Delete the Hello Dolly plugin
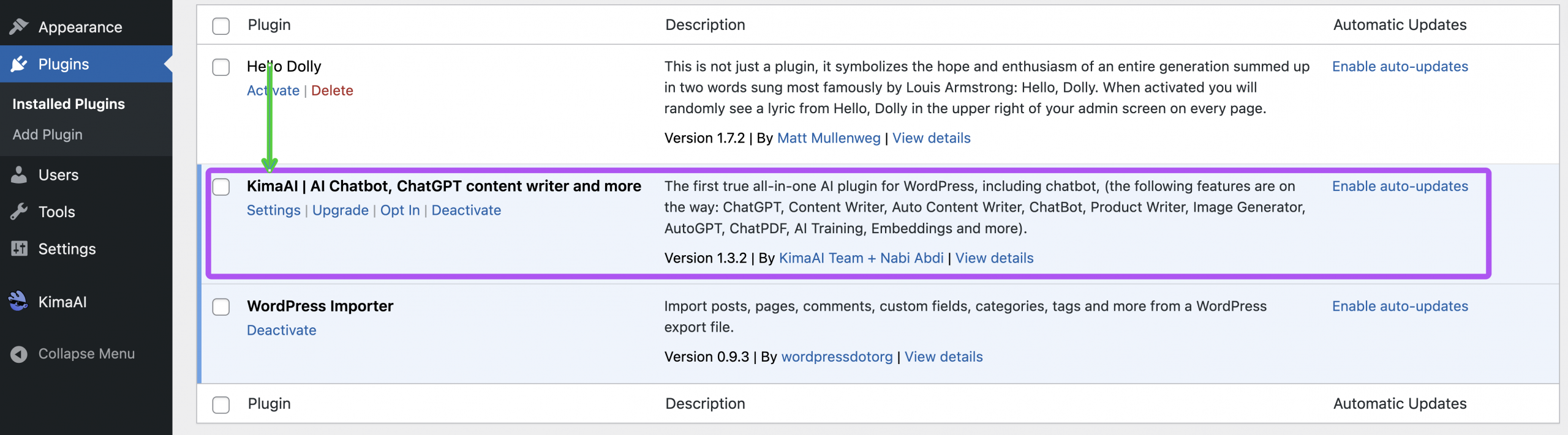This screenshot has height=435, width=1568. pyautogui.click(x=332, y=91)
